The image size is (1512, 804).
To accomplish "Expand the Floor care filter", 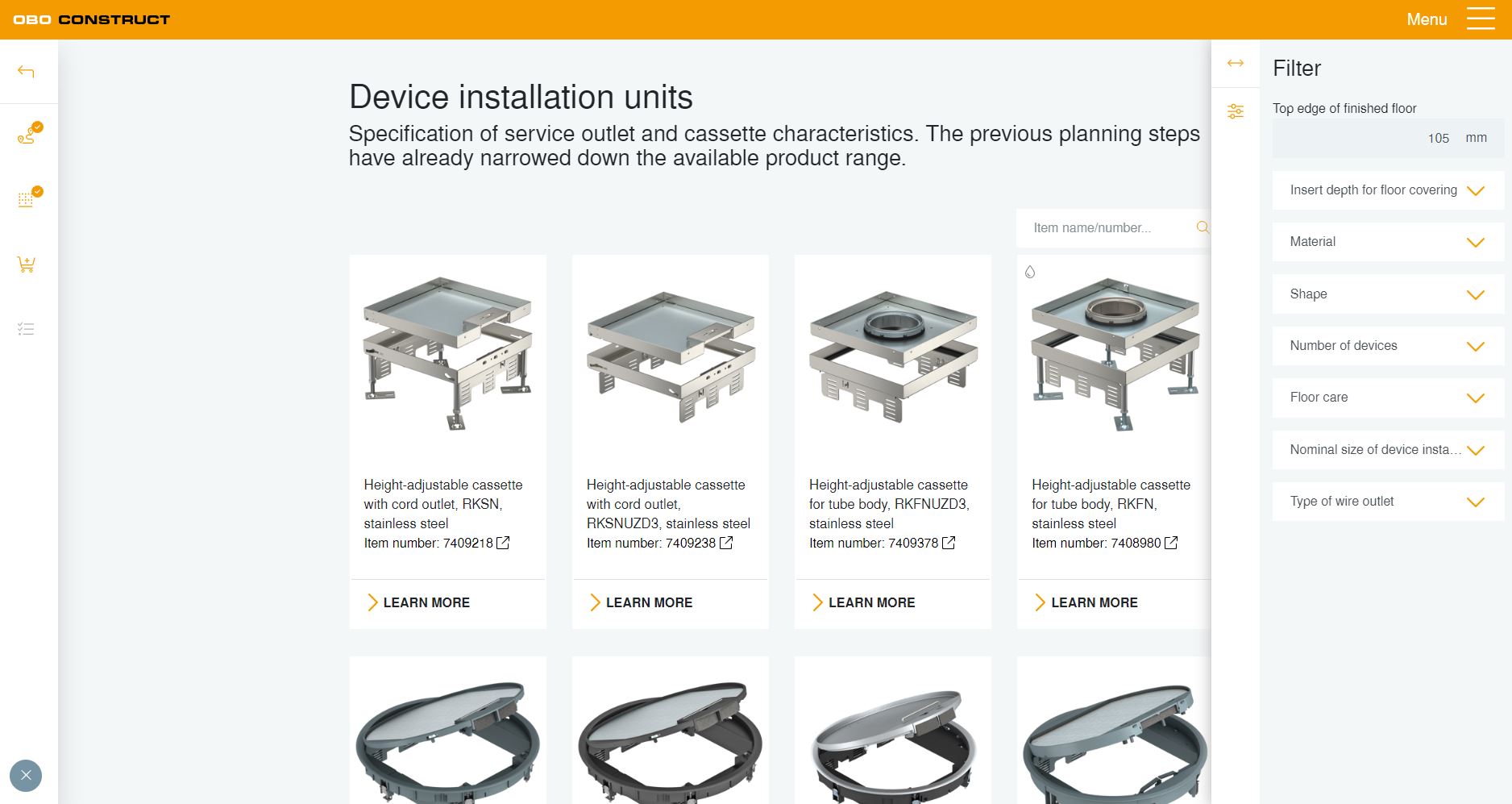I will pyautogui.click(x=1388, y=398).
